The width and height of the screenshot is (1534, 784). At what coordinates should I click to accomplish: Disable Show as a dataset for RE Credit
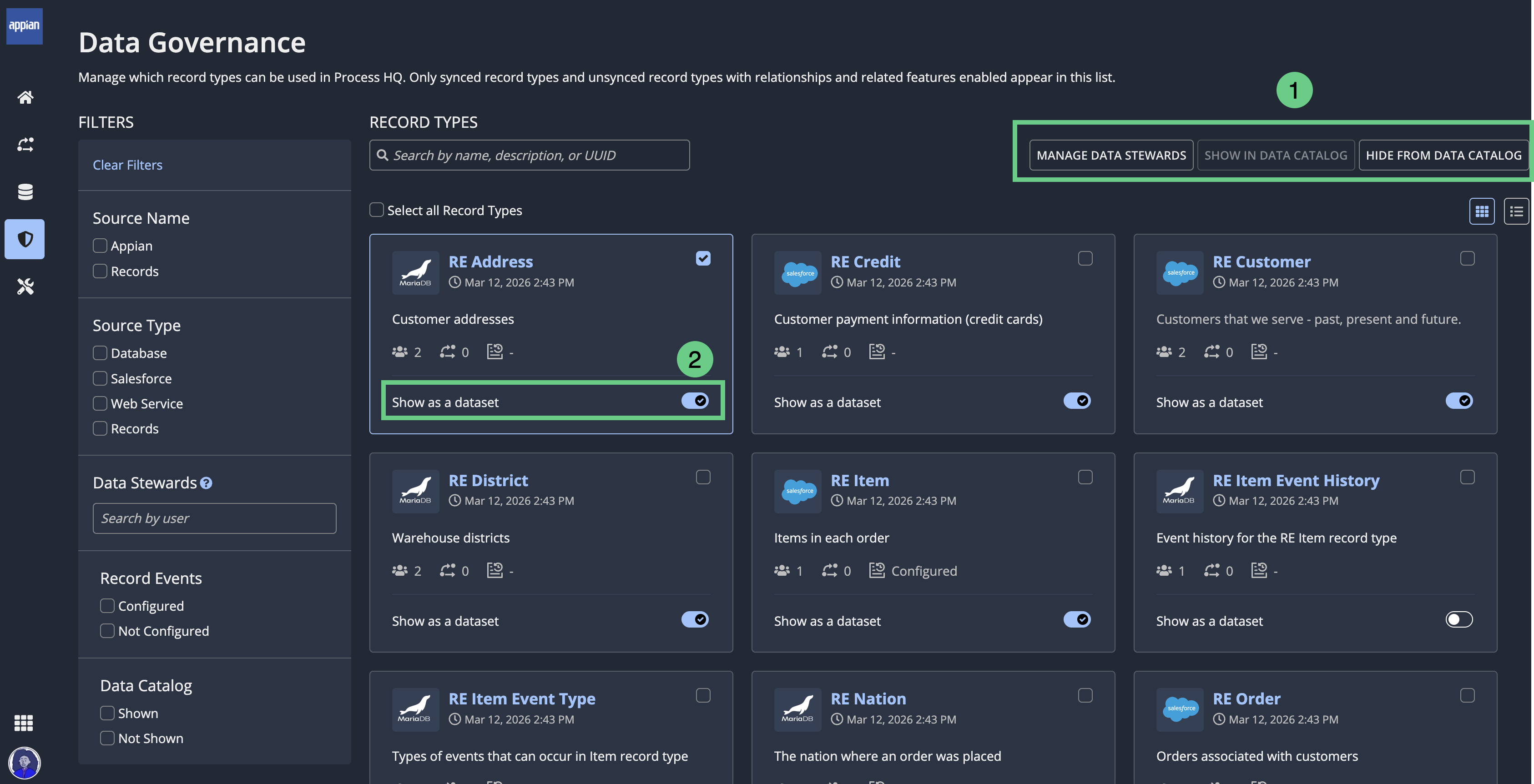1077,401
